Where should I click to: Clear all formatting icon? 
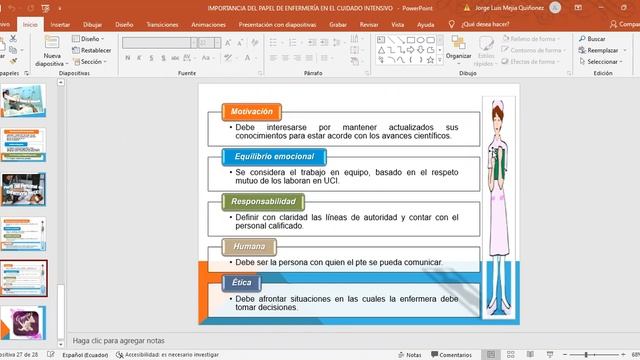tap(255, 42)
